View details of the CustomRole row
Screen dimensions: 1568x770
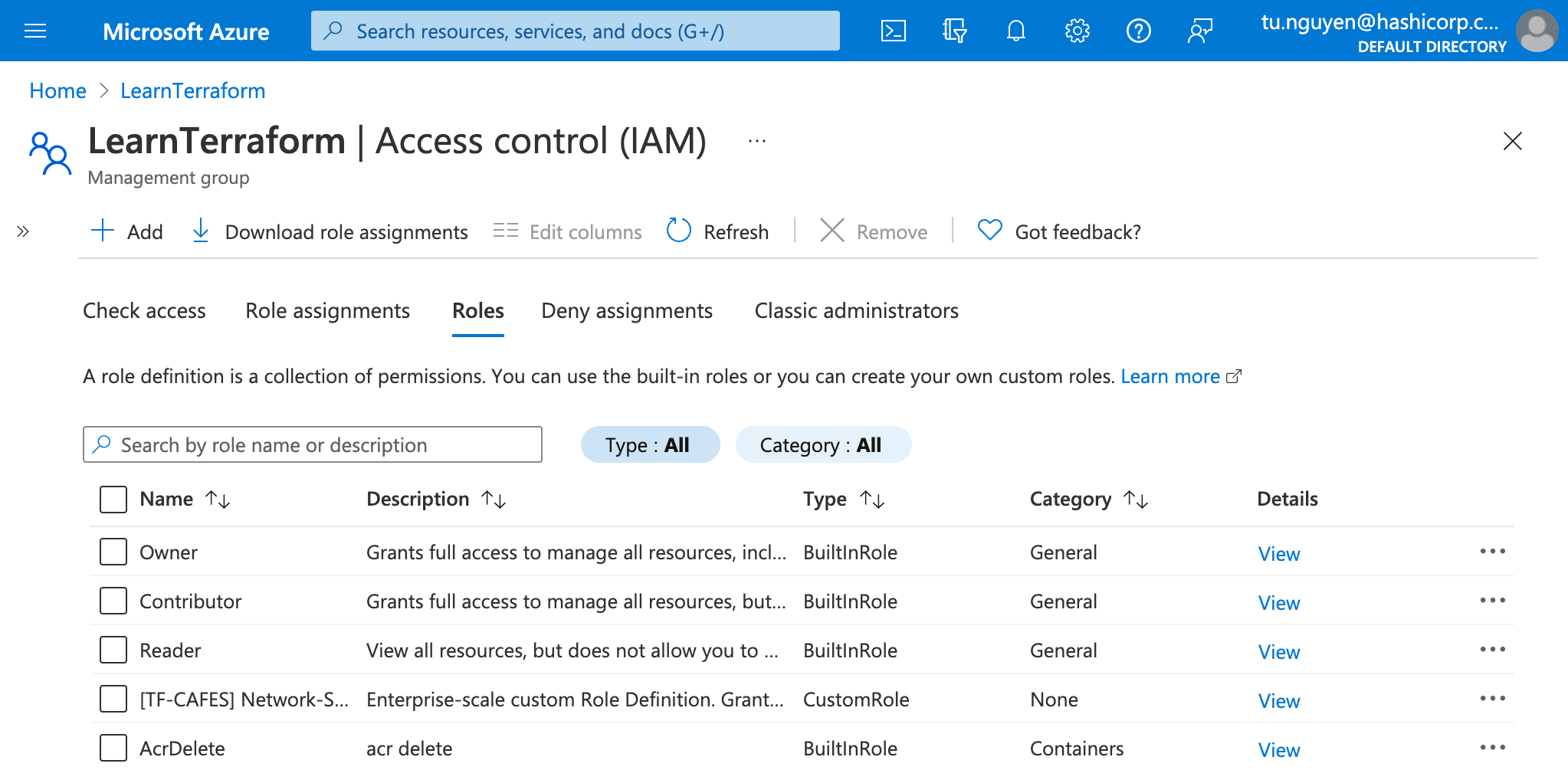pyautogui.click(x=1279, y=700)
